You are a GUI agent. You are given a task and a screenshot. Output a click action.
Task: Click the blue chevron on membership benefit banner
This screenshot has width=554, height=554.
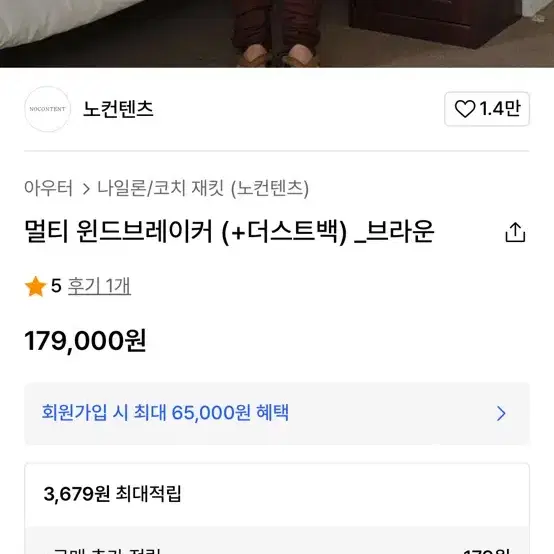coord(501,413)
